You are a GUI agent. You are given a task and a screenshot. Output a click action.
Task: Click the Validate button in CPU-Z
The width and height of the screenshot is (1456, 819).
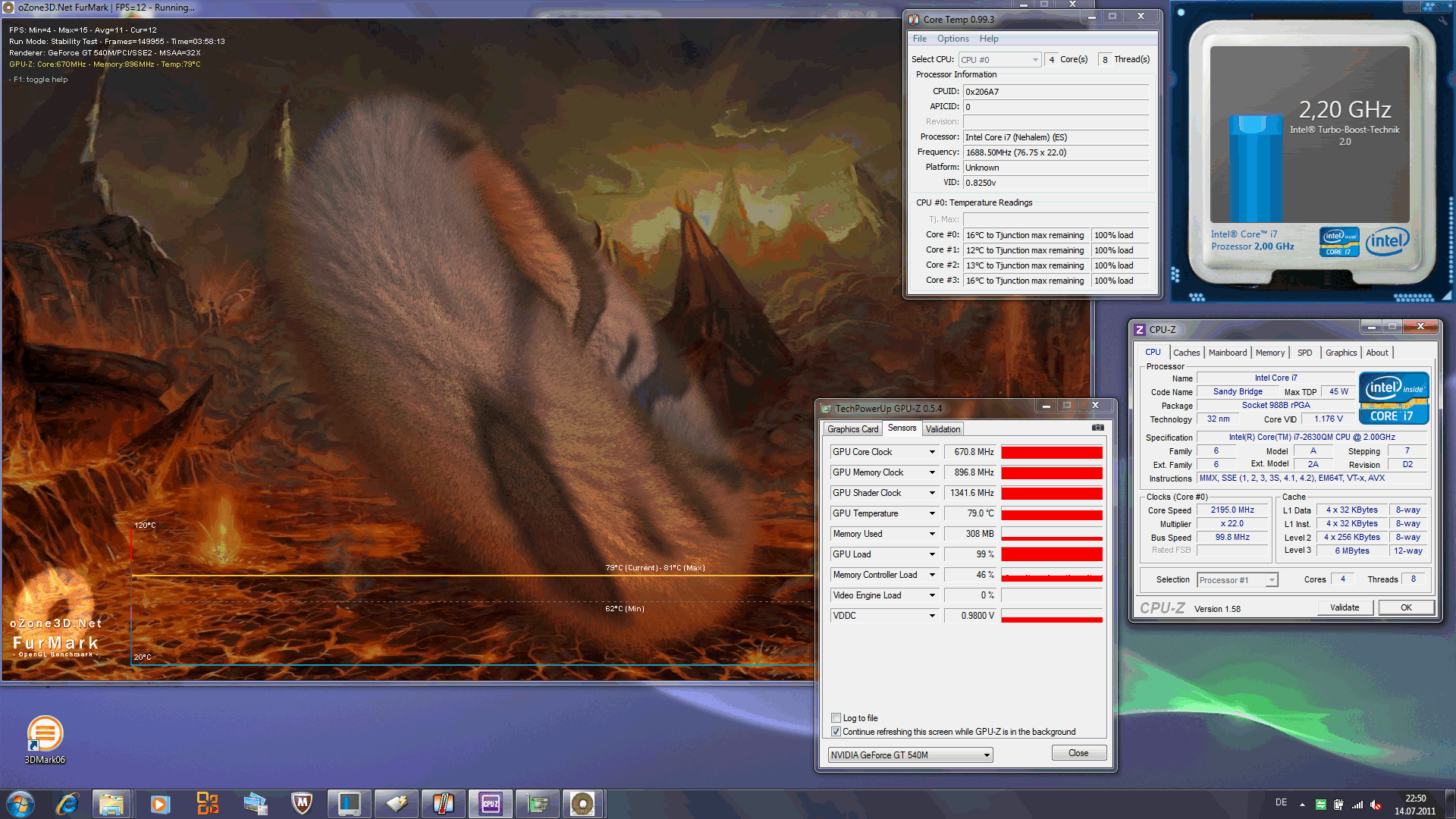1344,607
